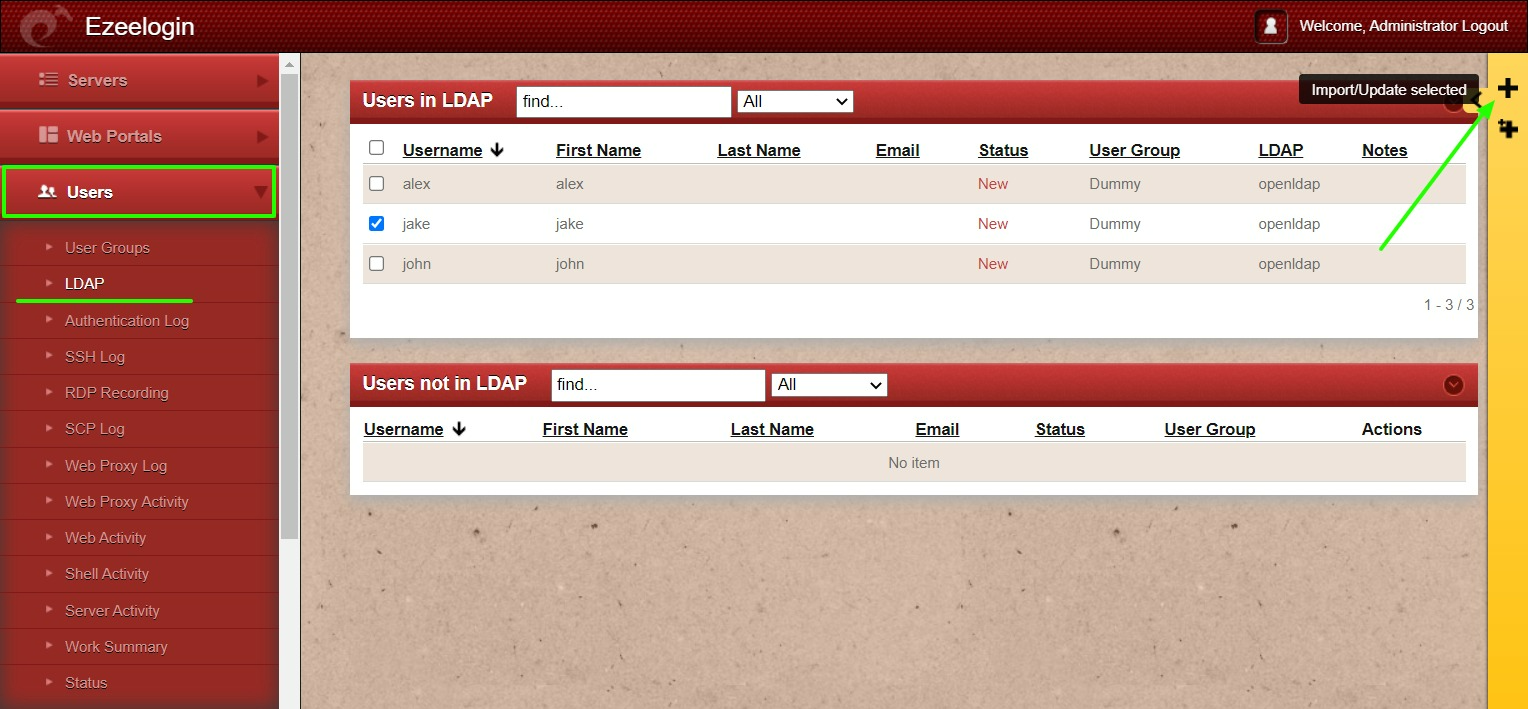Image resolution: width=1528 pixels, height=709 pixels.
Task: Open the All filter dropdown in Users not in LDAP
Action: point(829,384)
